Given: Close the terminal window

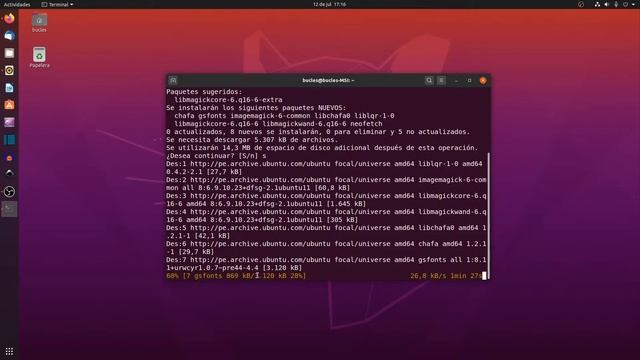Looking at the screenshot, I should [483, 80].
